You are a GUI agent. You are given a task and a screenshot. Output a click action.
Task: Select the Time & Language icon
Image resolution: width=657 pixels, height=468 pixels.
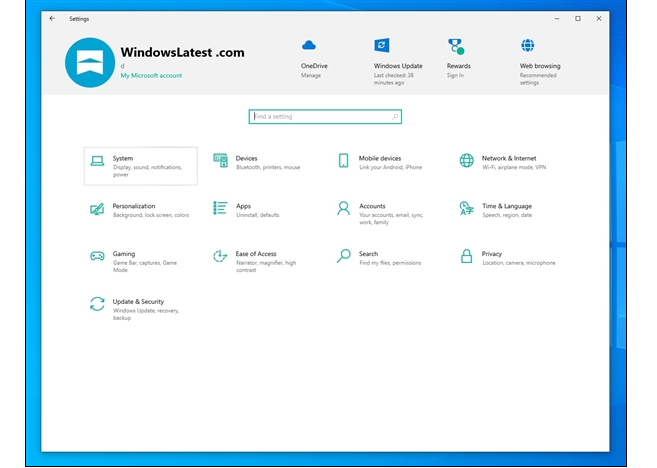click(466, 208)
